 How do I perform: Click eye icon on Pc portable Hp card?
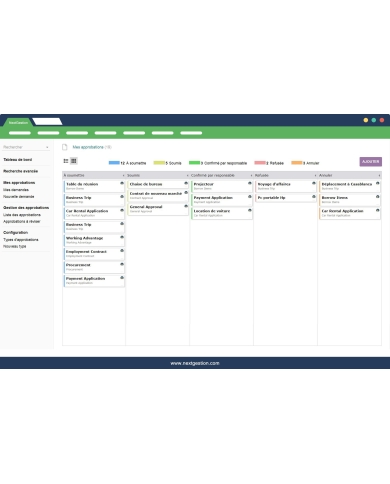[314, 197]
